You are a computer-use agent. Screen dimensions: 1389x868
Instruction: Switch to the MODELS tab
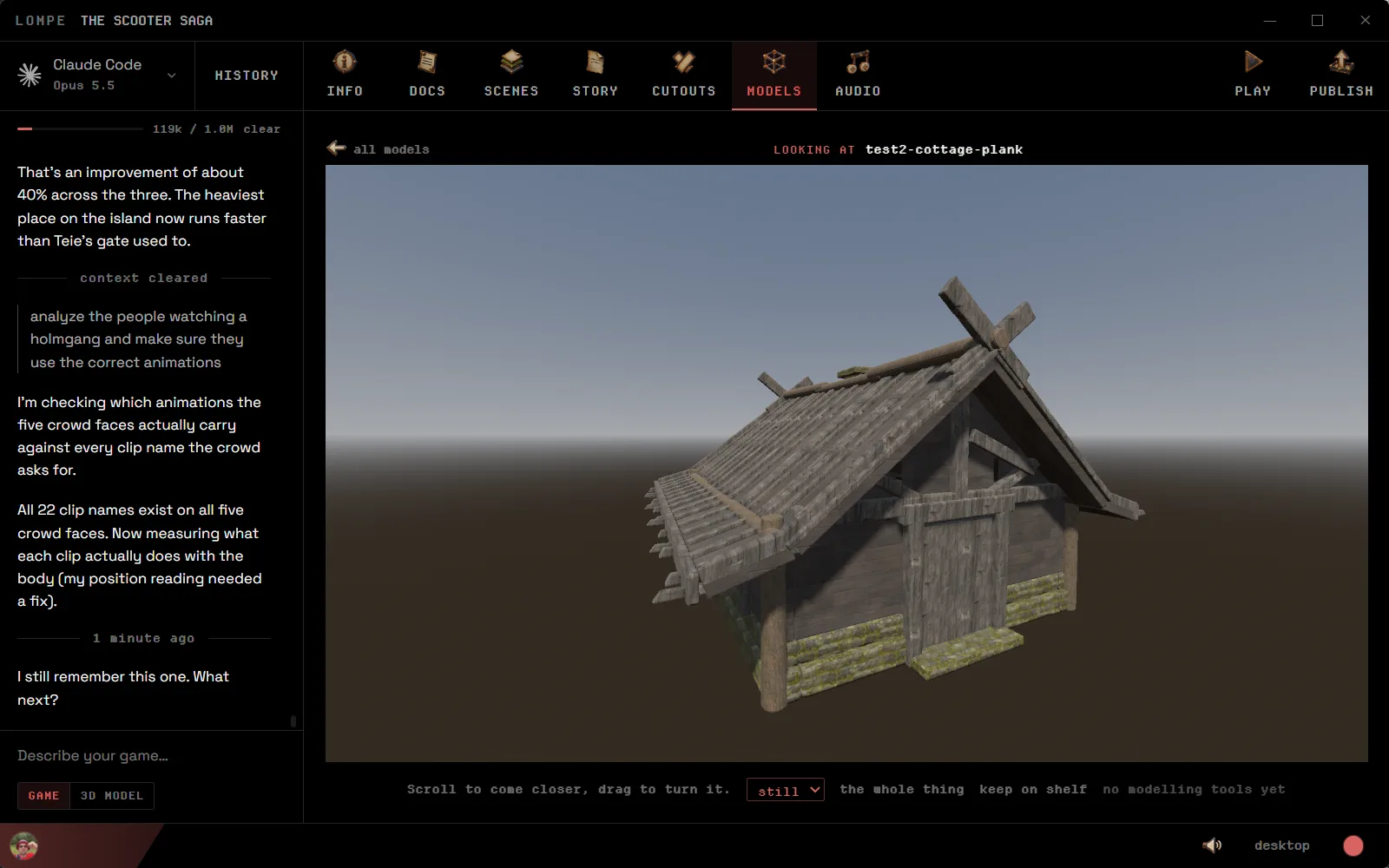(774, 75)
